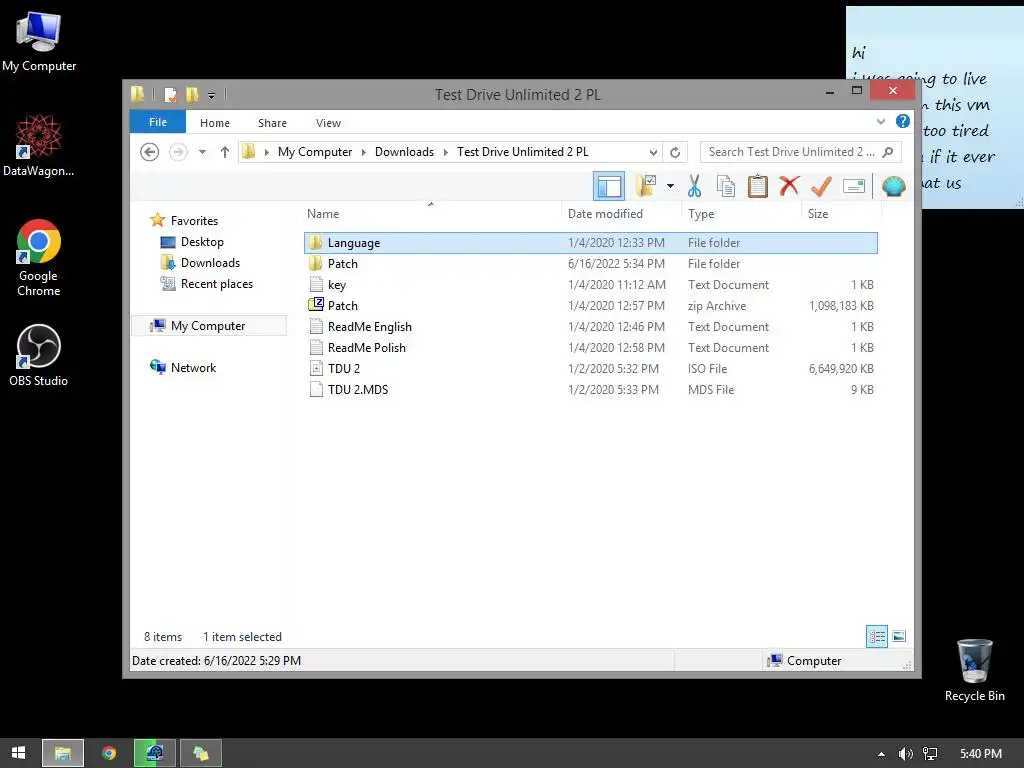Select Recent places in navigation pane
This screenshot has height=768, width=1024.
[x=216, y=283]
